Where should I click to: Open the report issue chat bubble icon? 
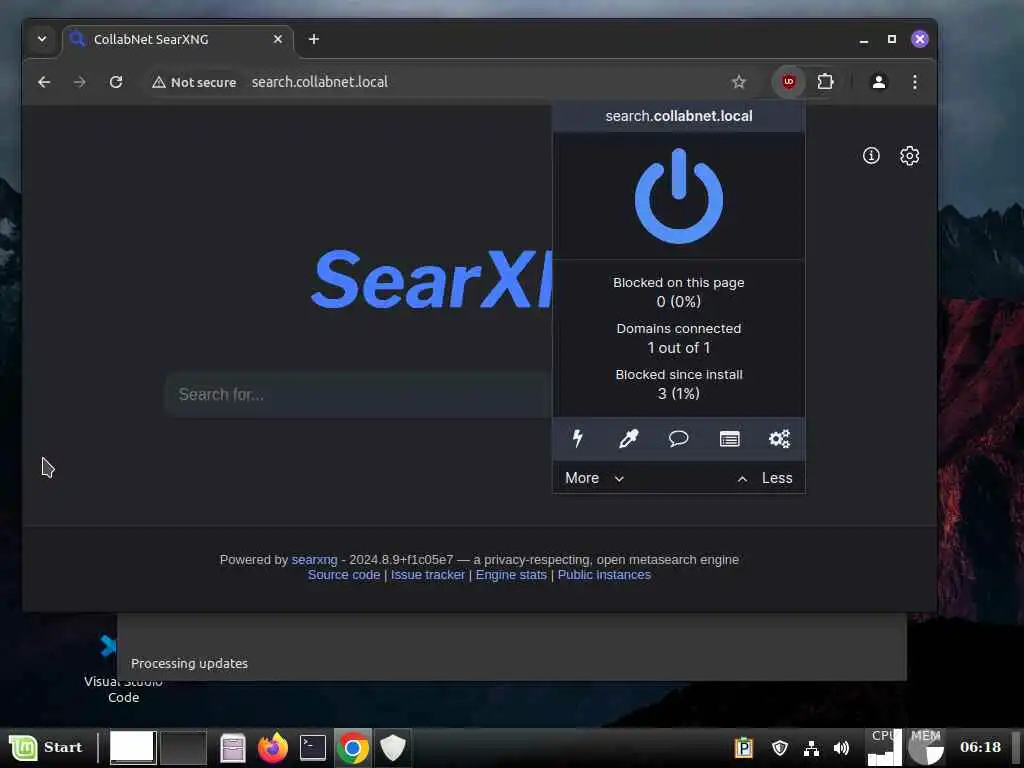(x=679, y=438)
